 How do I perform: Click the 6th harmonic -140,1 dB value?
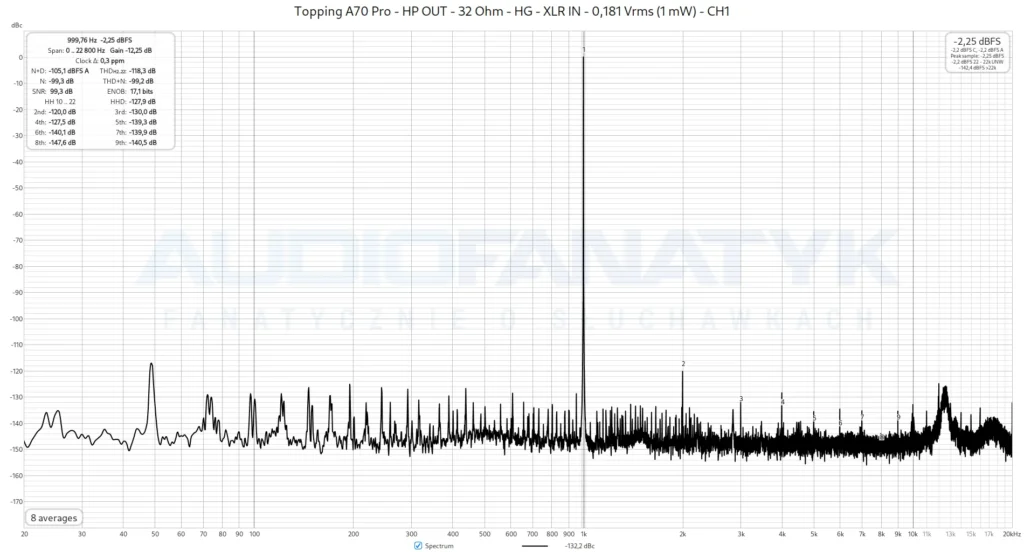pos(62,132)
